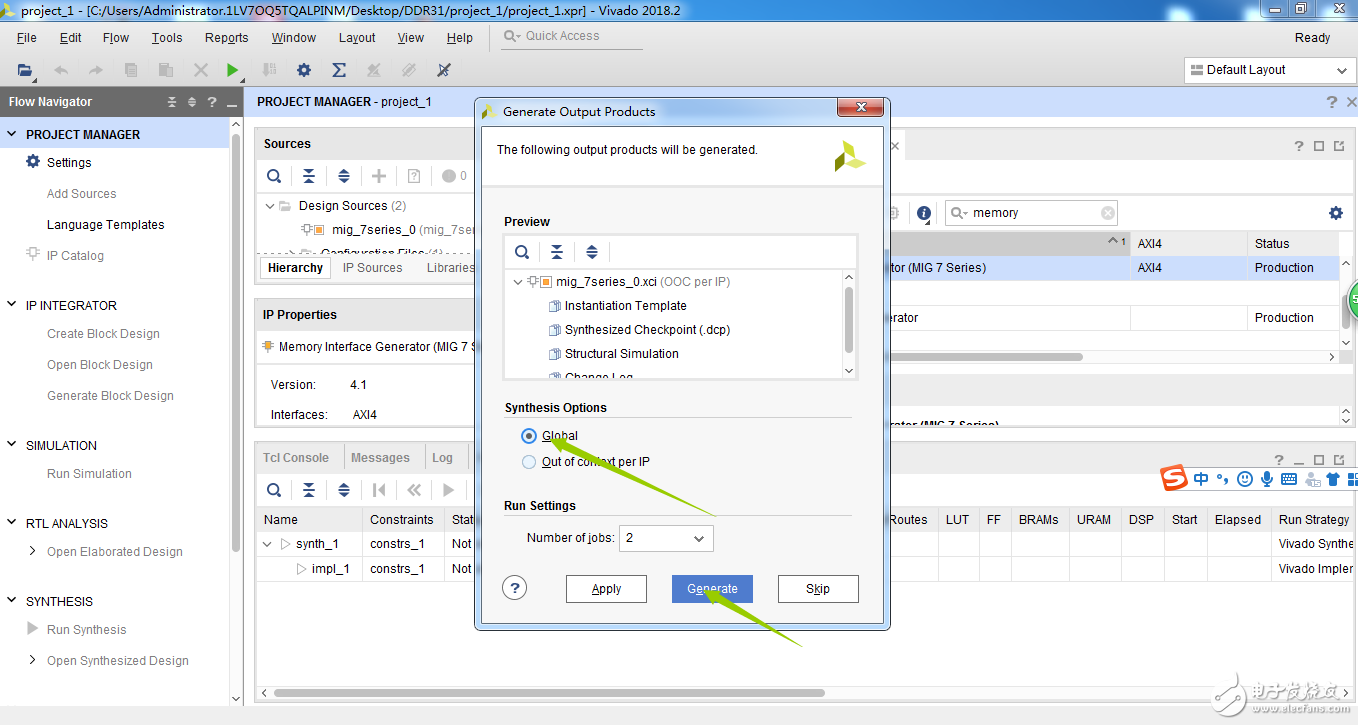Expand Open Elaborated Design
Screen dimensions: 1358x725
(32, 551)
